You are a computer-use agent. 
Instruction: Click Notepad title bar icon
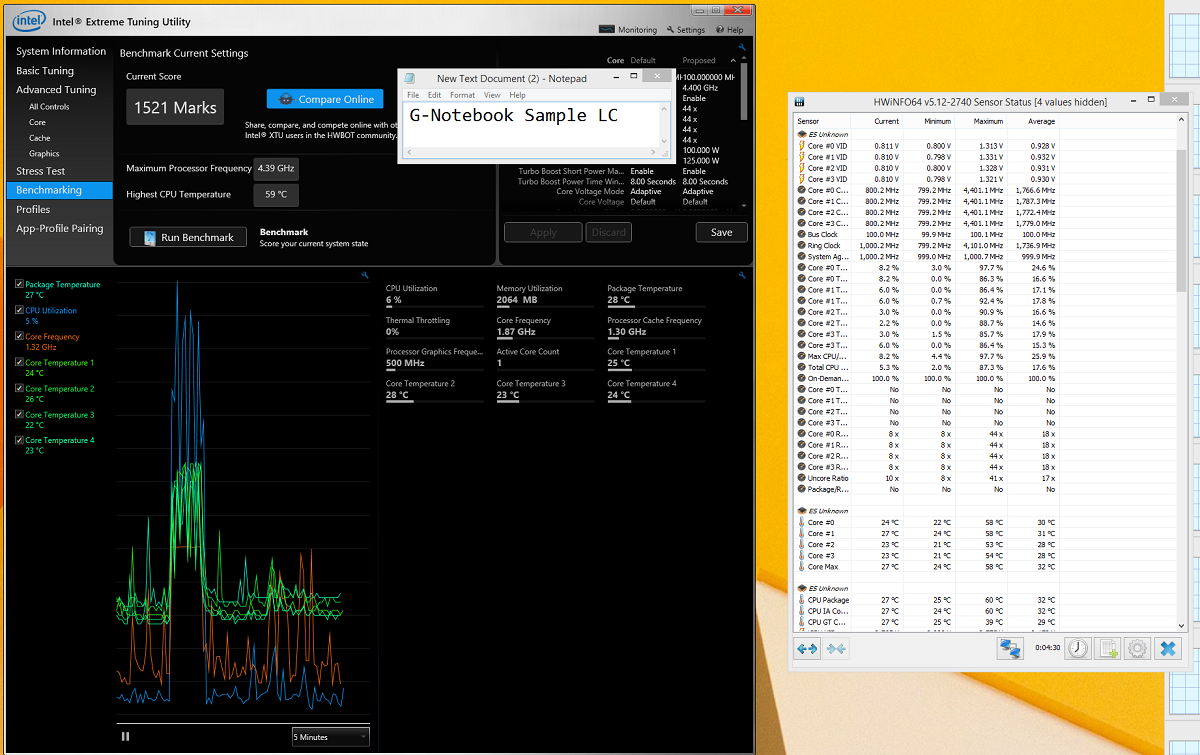410,78
